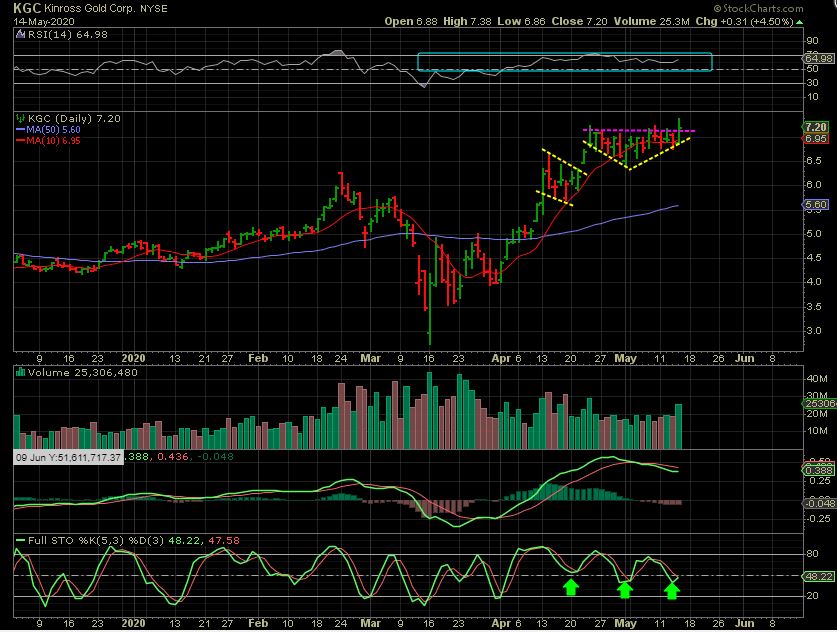Click the price bars icon beside KGC (Daily)
This screenshot has width=837, height=632.
pos(20,118)
